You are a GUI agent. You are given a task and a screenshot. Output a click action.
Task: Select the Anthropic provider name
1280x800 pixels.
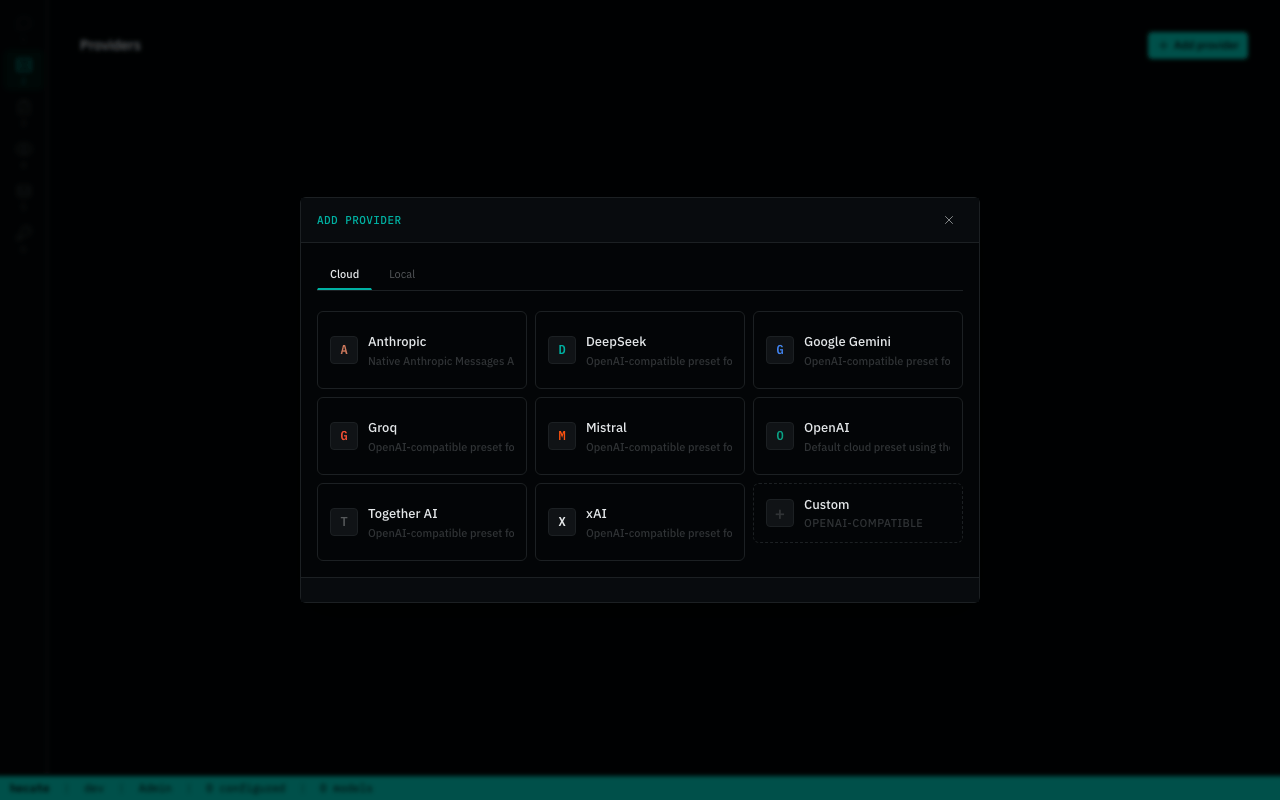point(397,342)
